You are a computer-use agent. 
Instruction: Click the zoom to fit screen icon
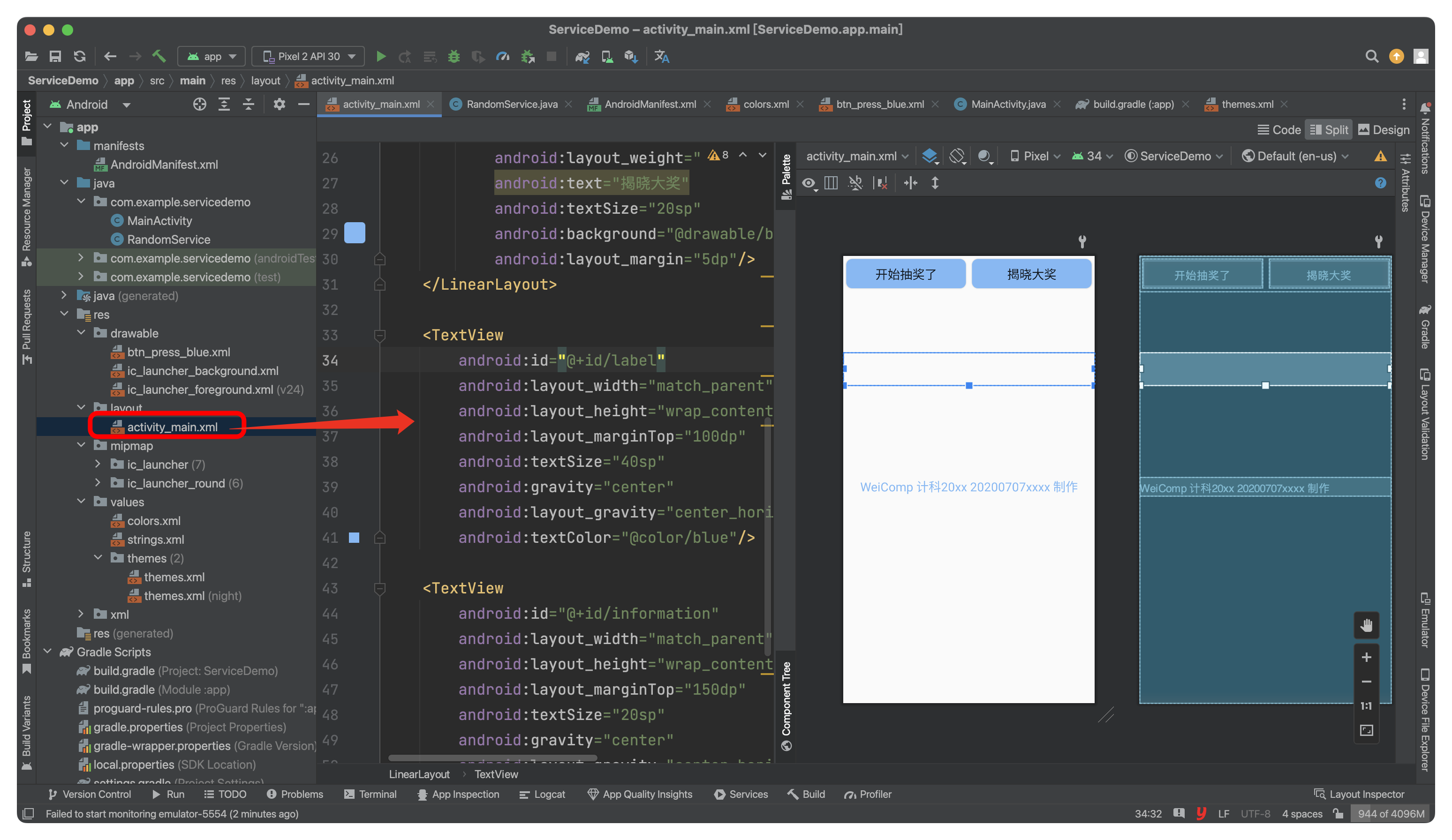pos(1366,730)
